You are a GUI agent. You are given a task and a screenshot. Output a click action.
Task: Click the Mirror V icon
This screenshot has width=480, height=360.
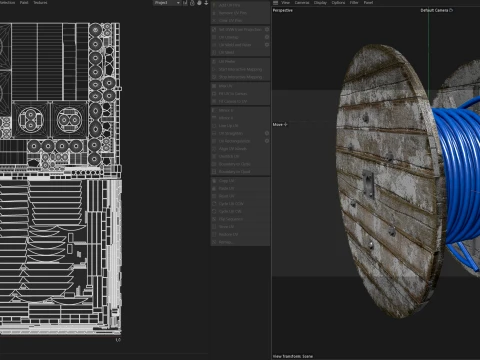[214, 118]
